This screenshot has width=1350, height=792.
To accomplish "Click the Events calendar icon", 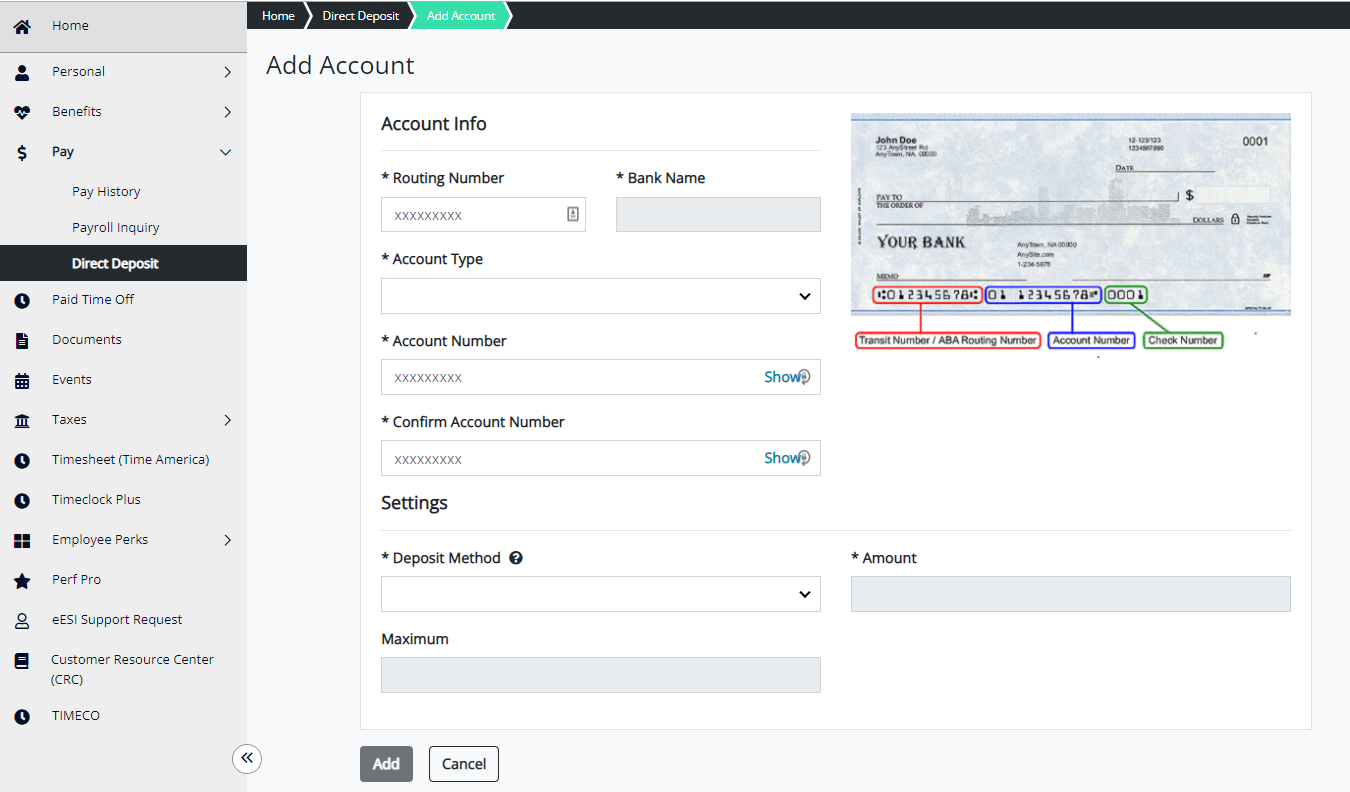I will pyautogui.click(x=22, y=379).
